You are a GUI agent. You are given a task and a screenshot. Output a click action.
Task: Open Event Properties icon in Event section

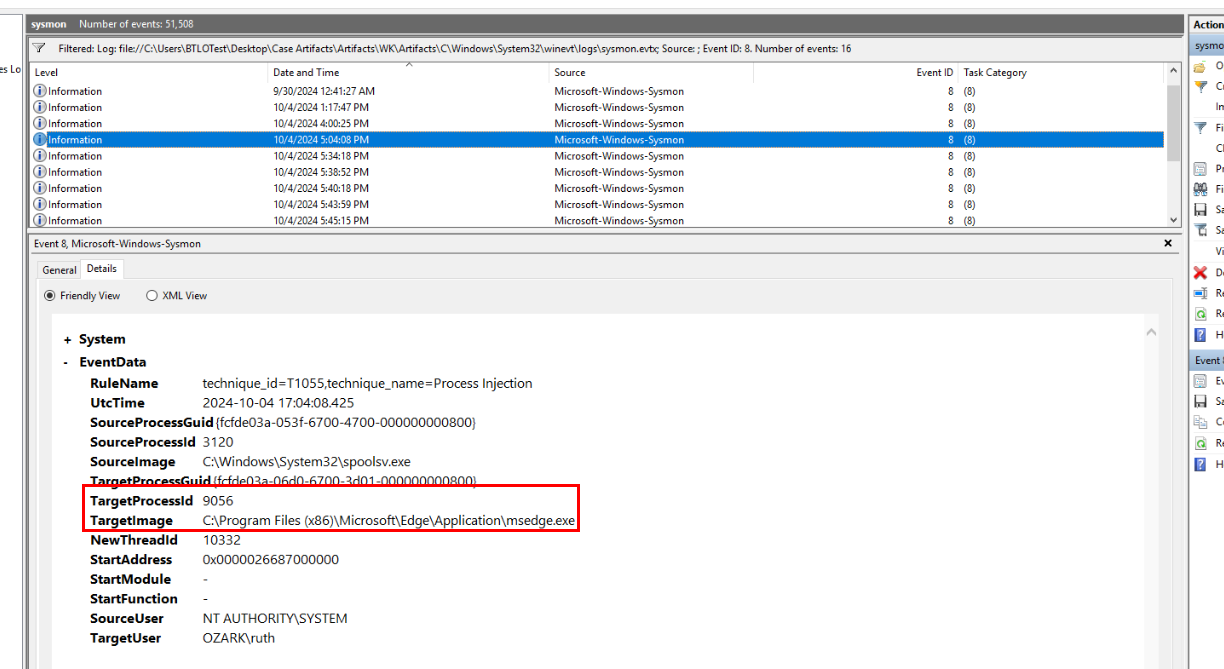(x=1200, y=380)
